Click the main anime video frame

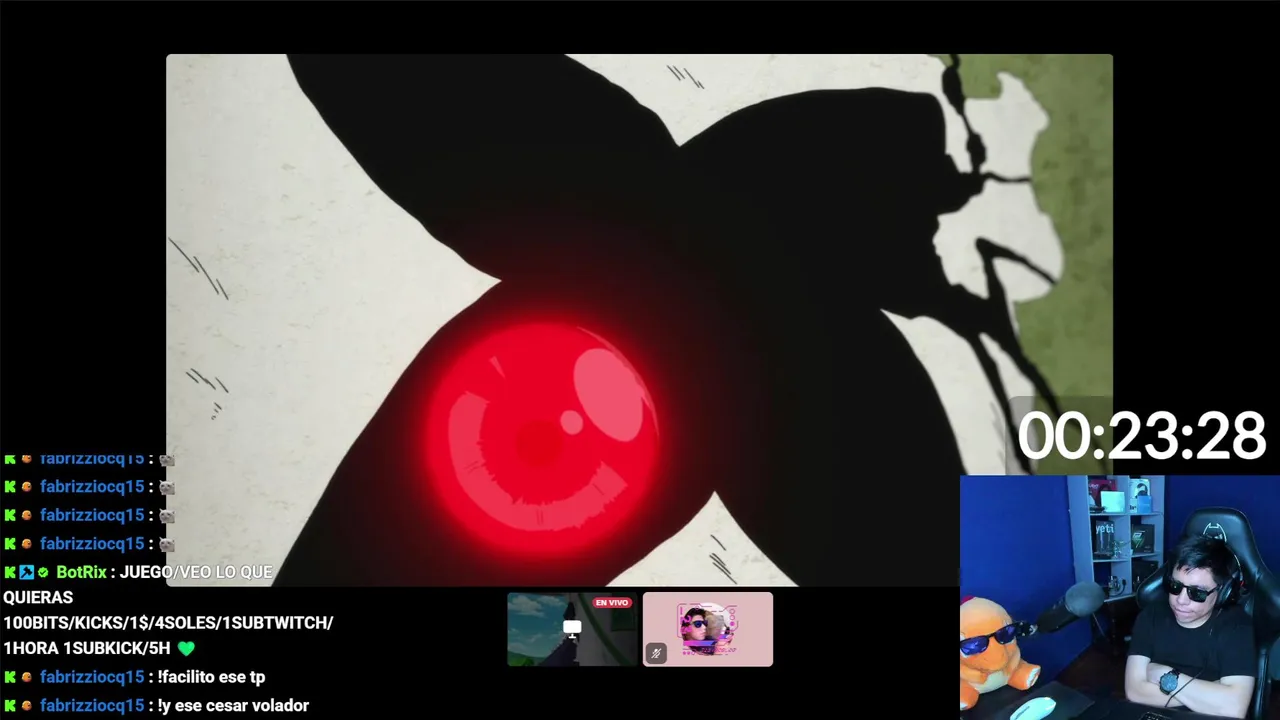click(639, 320)
